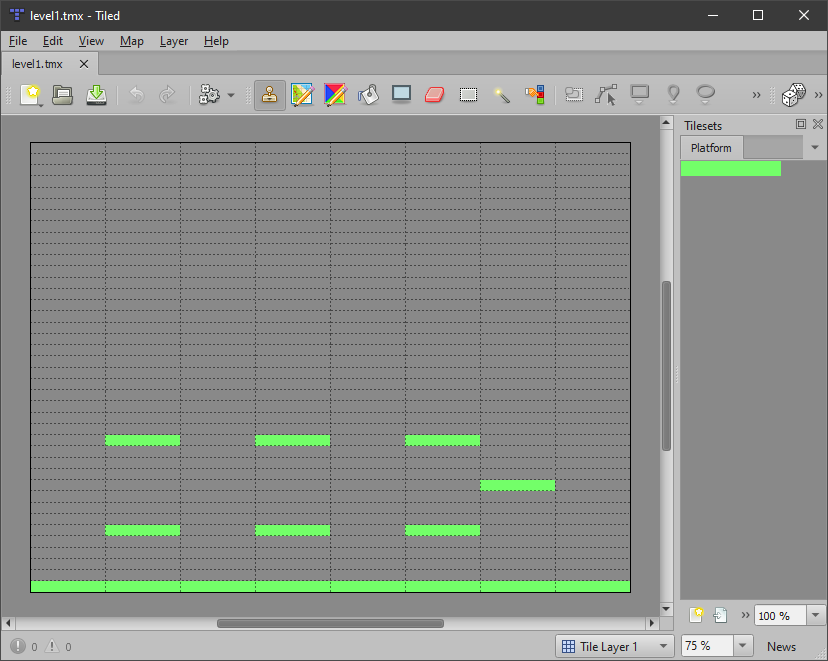Open the Tile Layer 1 layer selector

pos(615,646)
